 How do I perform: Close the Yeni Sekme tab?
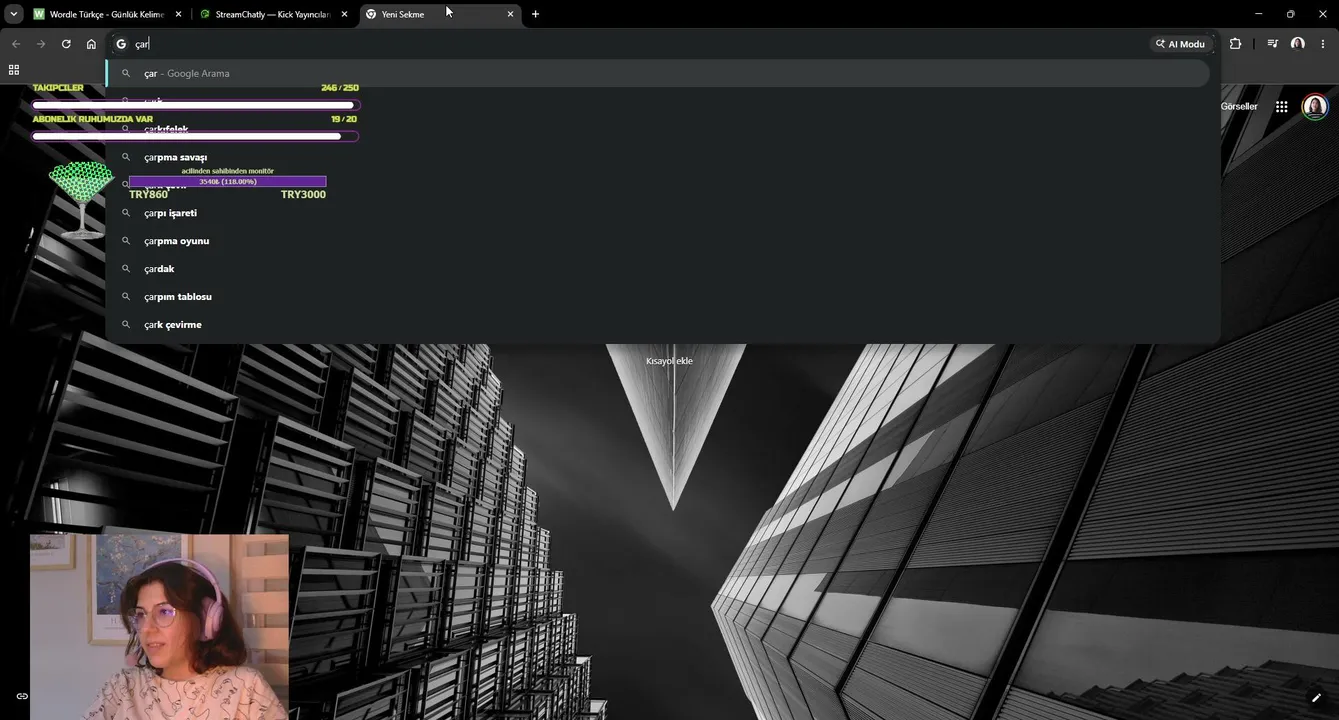[x=510, y=14]
